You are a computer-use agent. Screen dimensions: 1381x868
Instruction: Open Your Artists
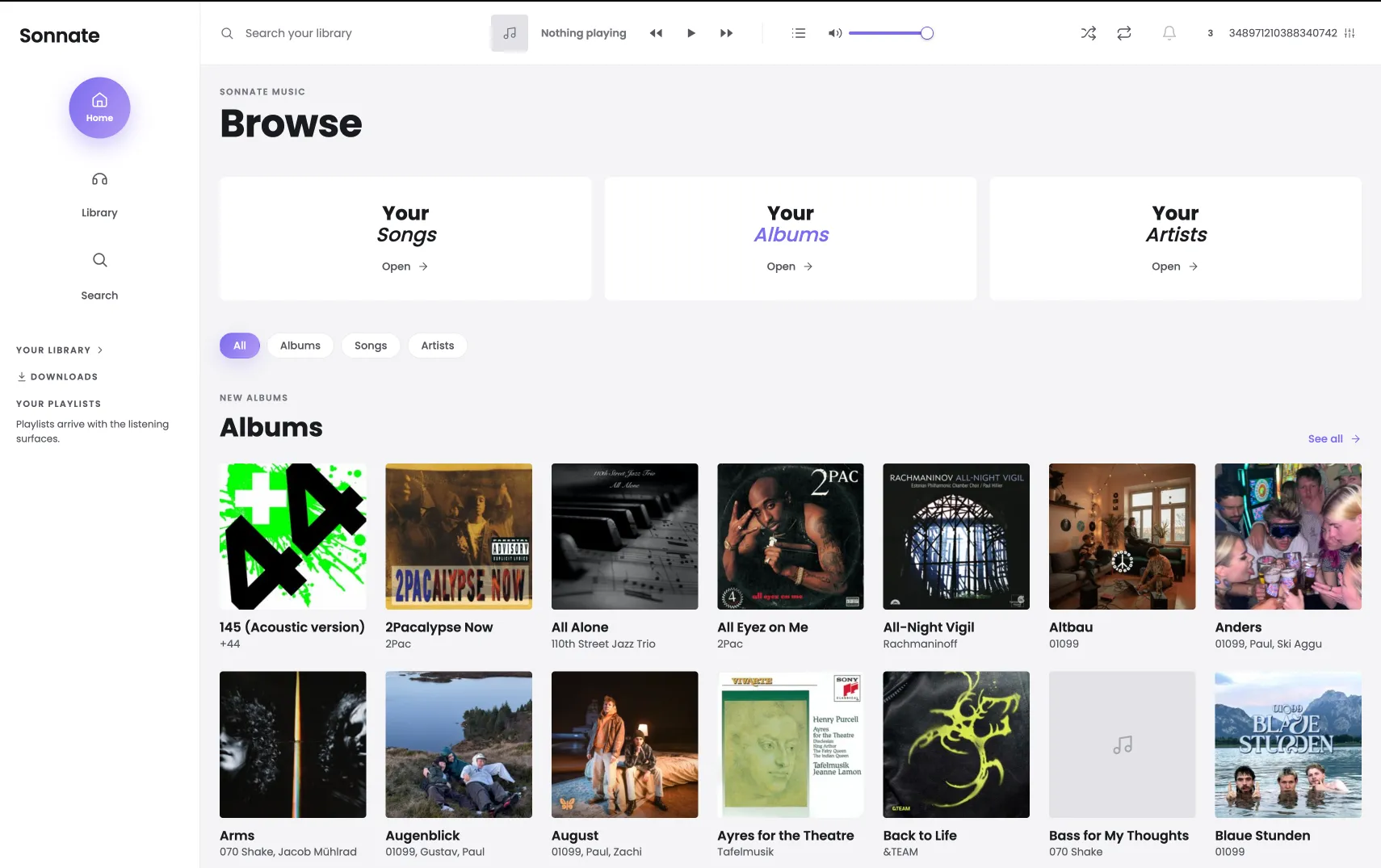point(1175,239)
